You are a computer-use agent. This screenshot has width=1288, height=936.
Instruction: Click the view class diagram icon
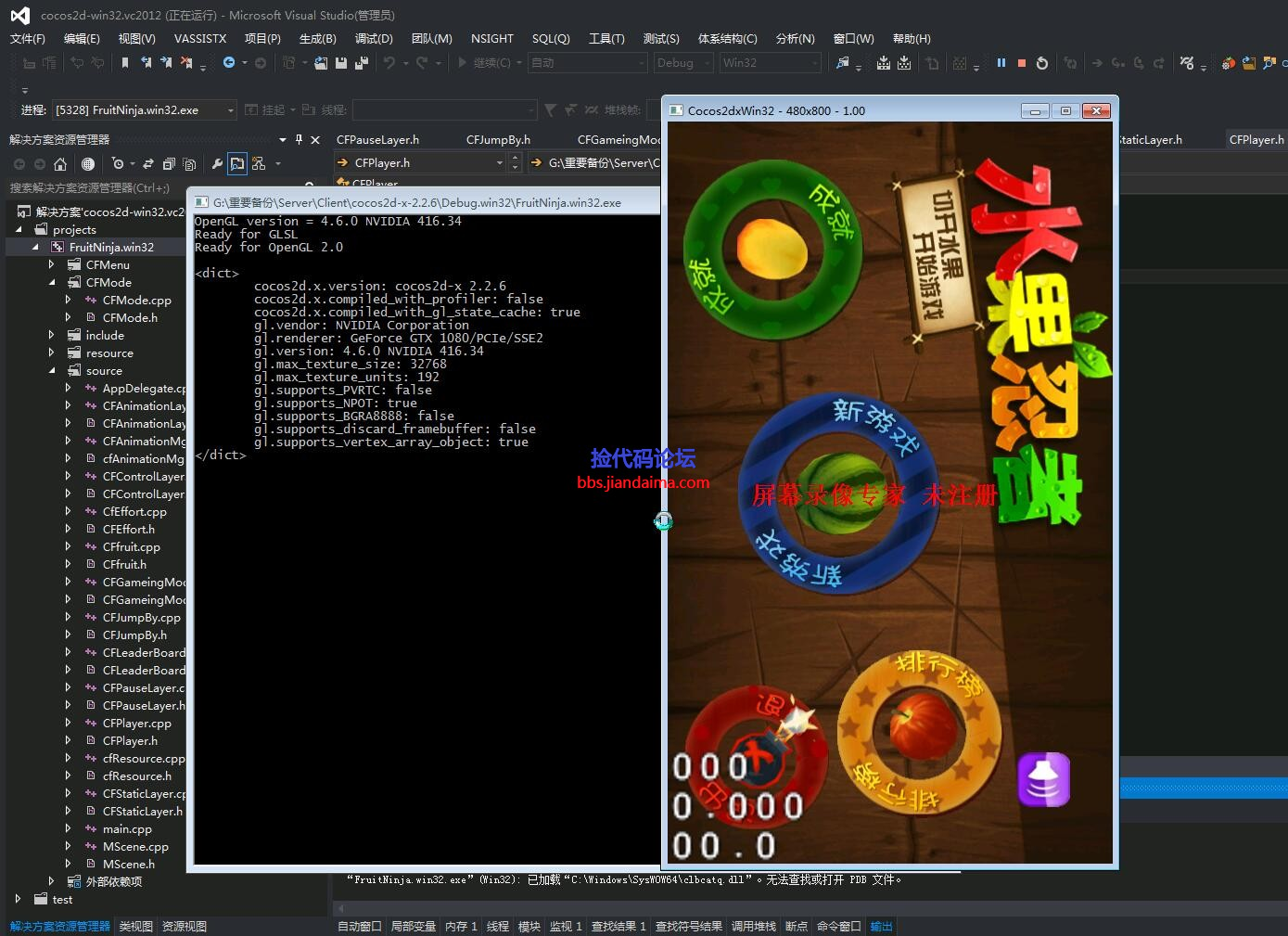(x=259, y=163)
